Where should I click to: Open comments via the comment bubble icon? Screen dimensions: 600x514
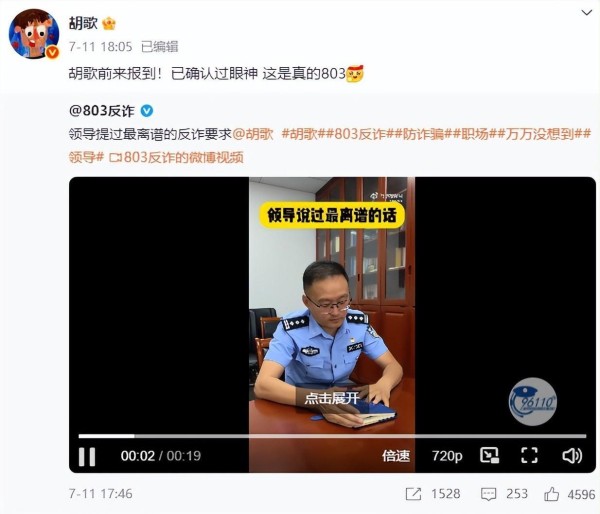click(488, 494)
